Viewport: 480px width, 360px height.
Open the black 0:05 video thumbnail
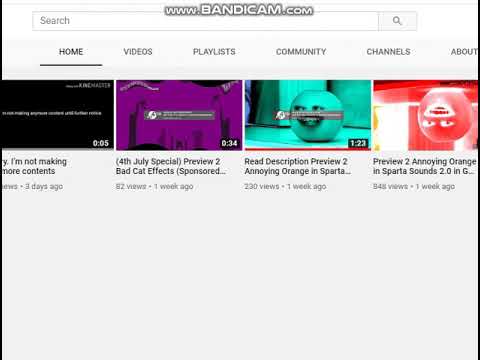point(58,115)
